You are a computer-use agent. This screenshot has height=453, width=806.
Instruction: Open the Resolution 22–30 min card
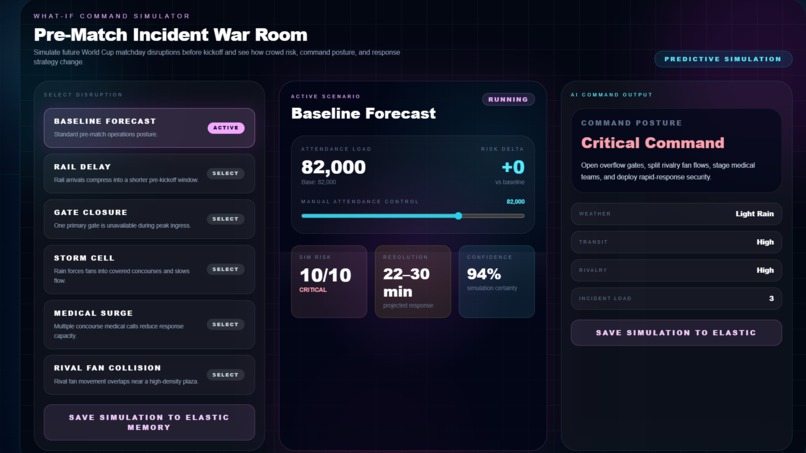coord(413,281)
